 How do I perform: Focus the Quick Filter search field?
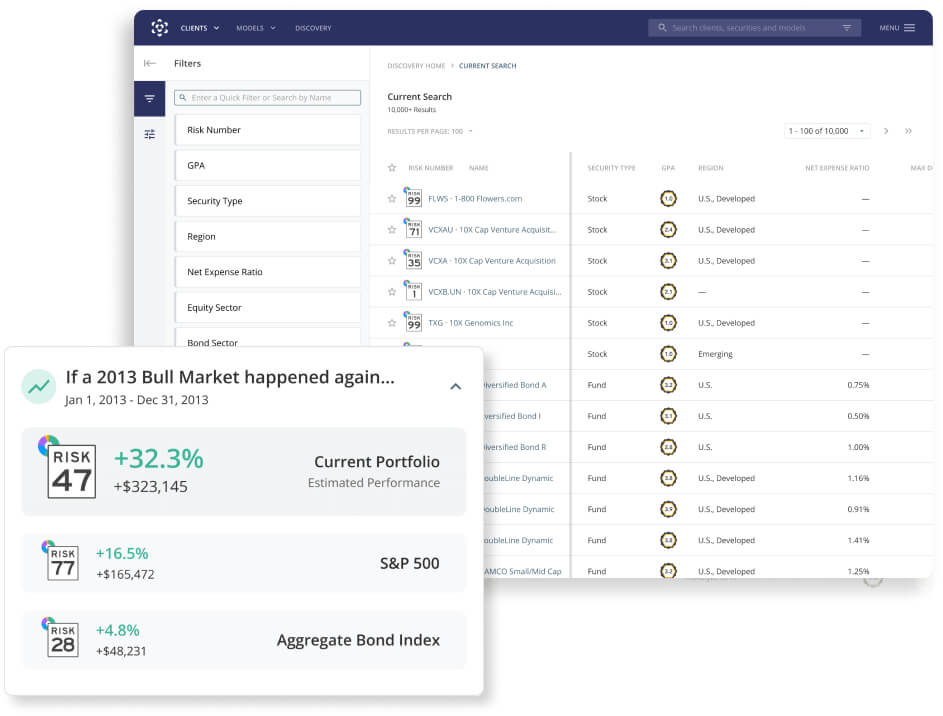coord(268,97)
